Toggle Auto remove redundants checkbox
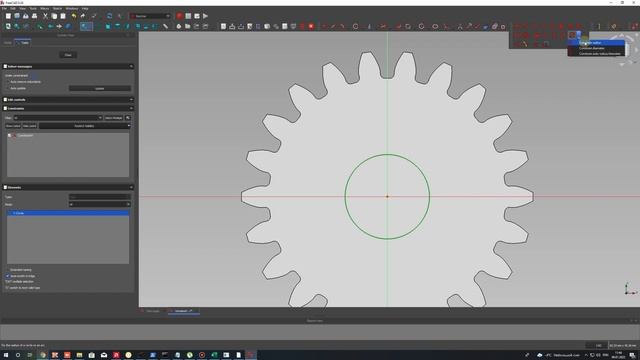The width and height of the screenshot is (640, 360). [7, 82]
